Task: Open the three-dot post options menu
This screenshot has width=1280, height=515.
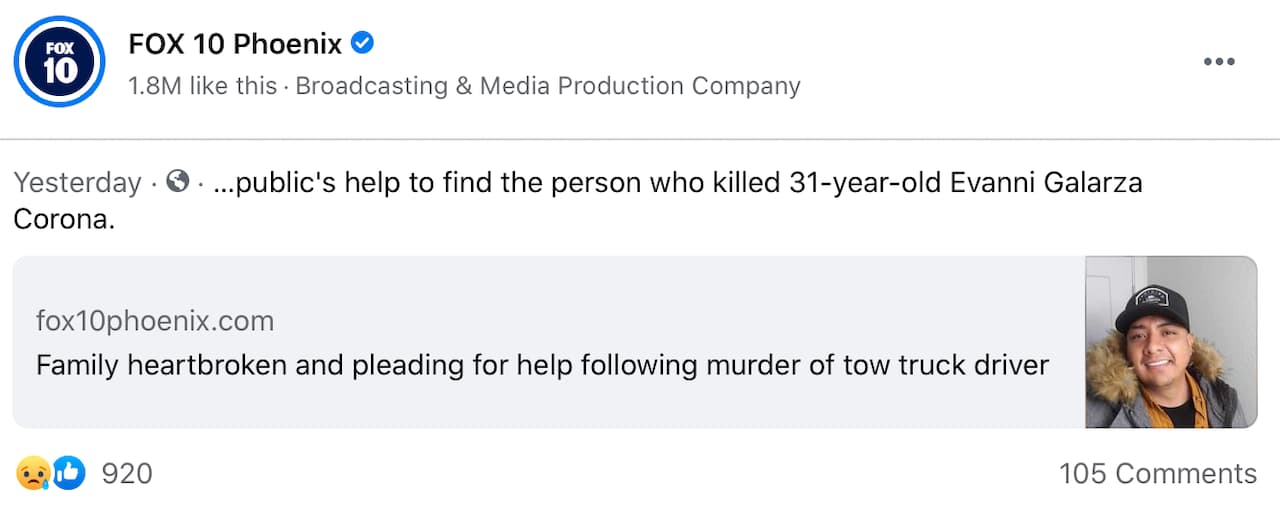Action: 1219,62
